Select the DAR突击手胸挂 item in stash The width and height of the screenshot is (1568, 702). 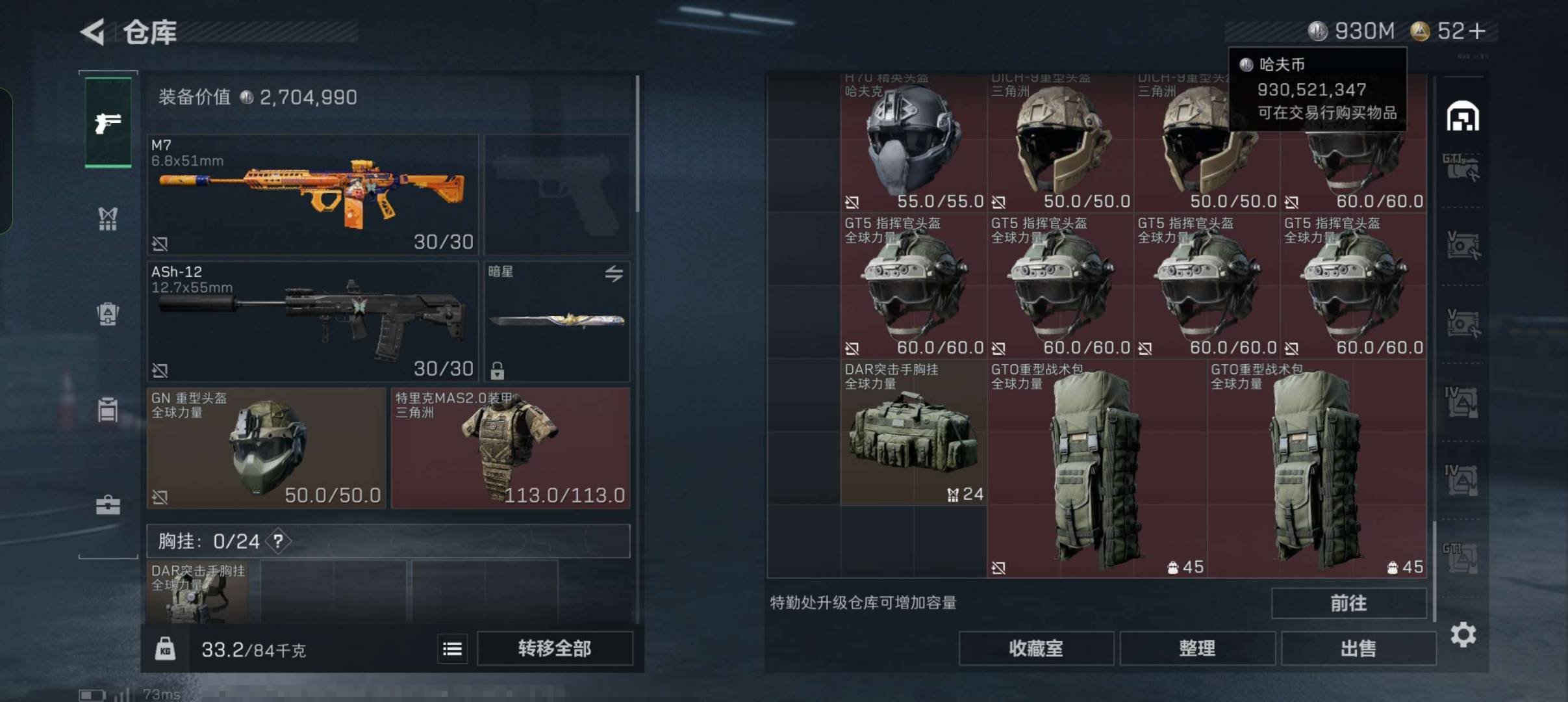(x=913, y=432)
